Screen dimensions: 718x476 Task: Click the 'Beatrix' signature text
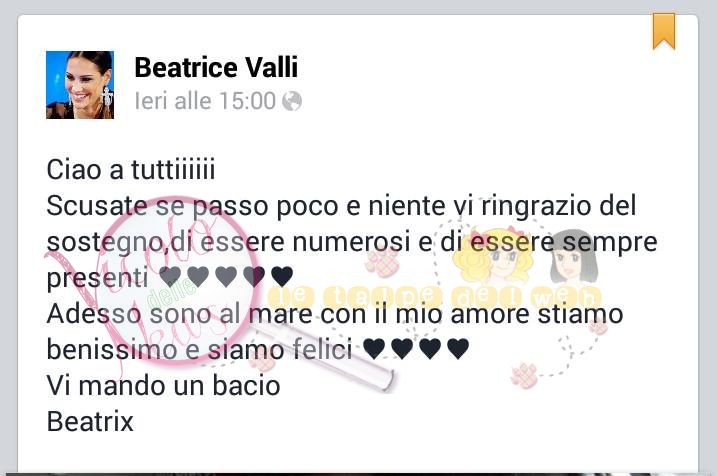[90, 422]
